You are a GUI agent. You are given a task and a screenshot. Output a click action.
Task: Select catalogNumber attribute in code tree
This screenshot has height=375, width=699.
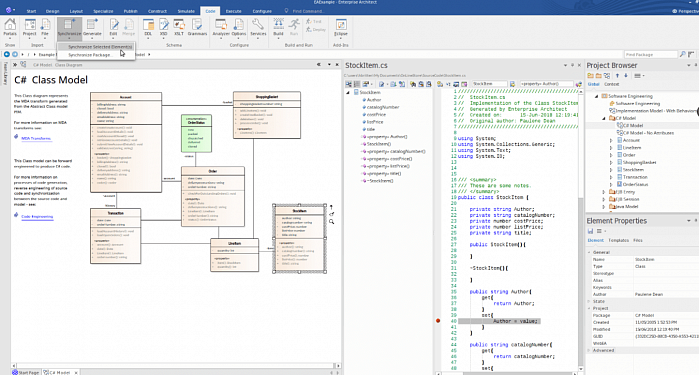click(383, 107)
